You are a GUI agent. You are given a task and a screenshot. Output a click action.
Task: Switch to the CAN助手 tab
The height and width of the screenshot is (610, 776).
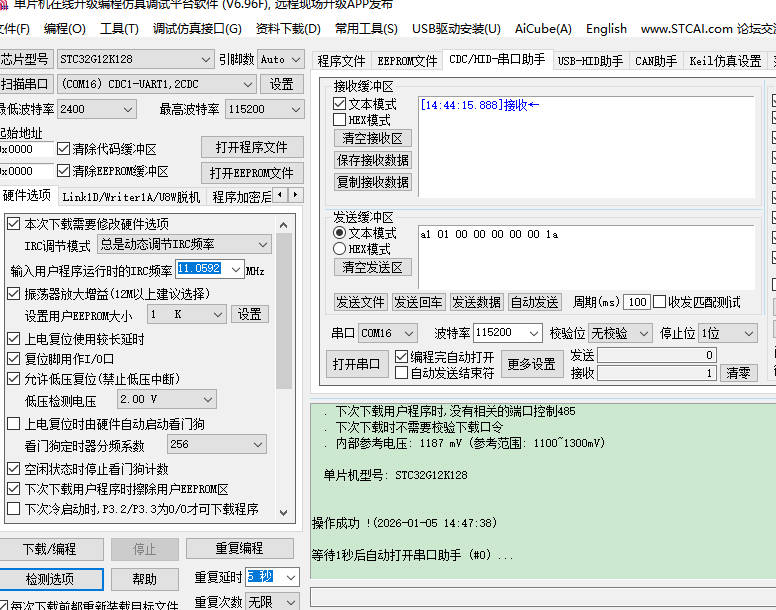(656, 62)
